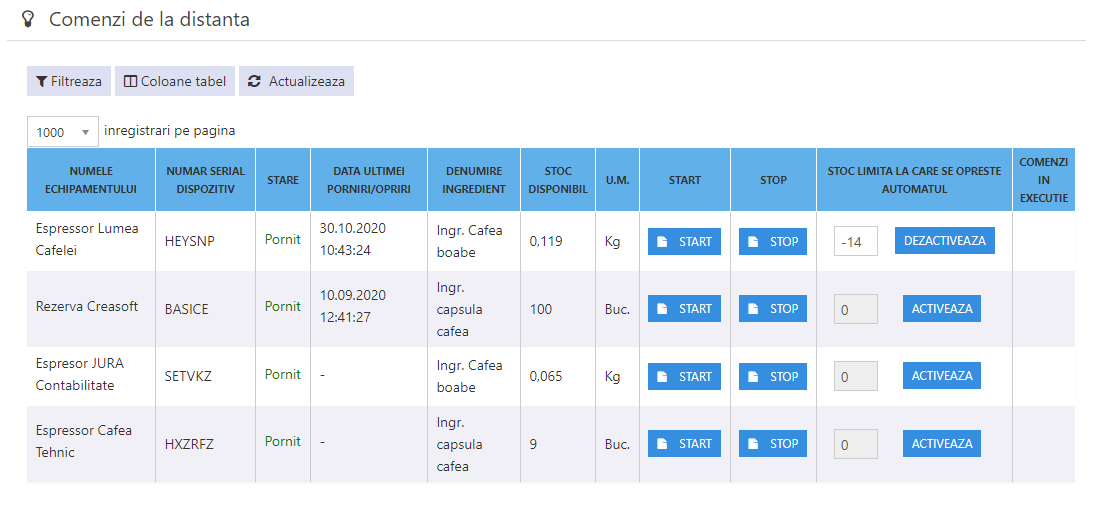Viewport: 1099px width, 511px height.
Task: Edit the -14 stock limit field
Action: (x=856, y=242)
